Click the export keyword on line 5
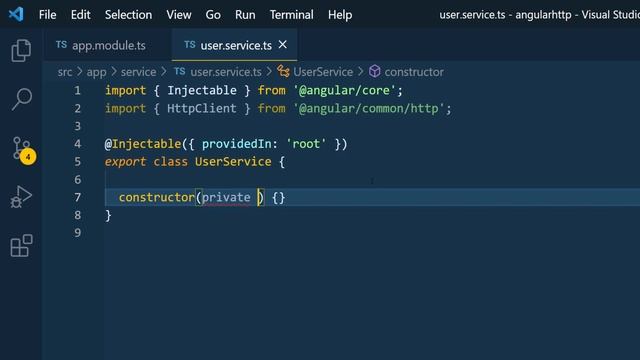 click(x=125, y=162)
